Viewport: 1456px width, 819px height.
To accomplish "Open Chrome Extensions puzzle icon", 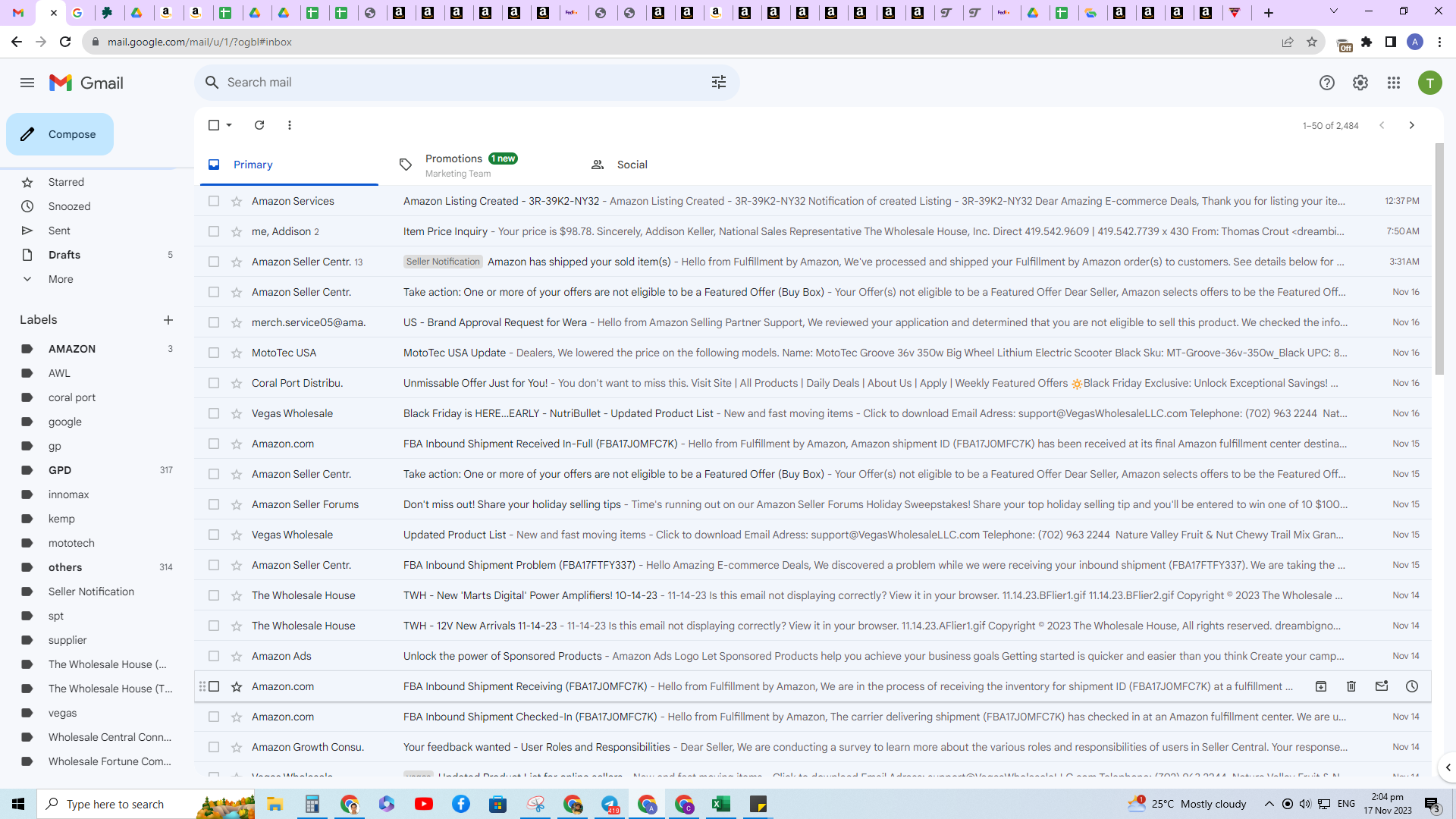I will pyautogui.click(x=1367, y=42).
